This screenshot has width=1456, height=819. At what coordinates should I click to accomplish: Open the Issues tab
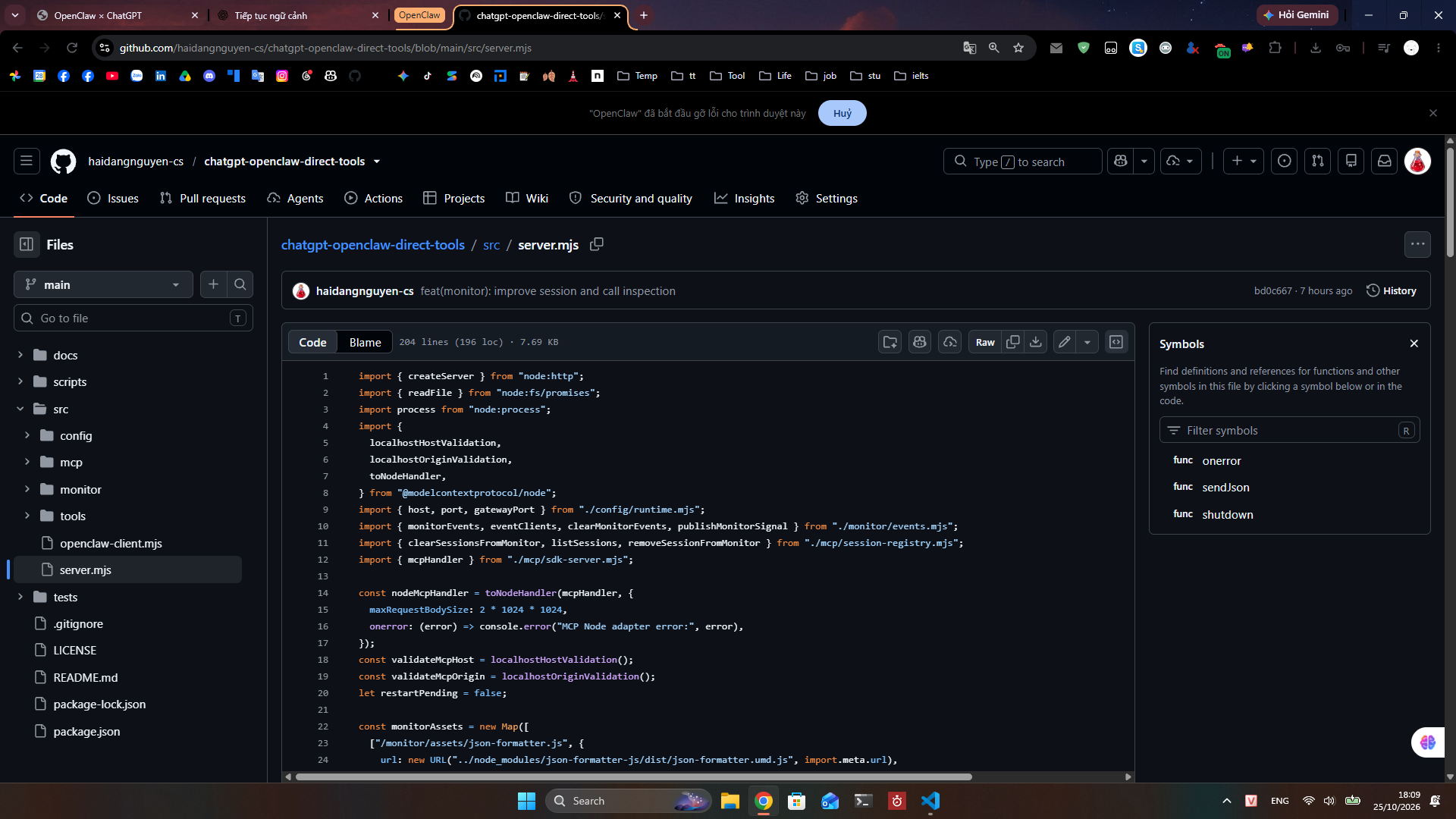click(113, 198)
